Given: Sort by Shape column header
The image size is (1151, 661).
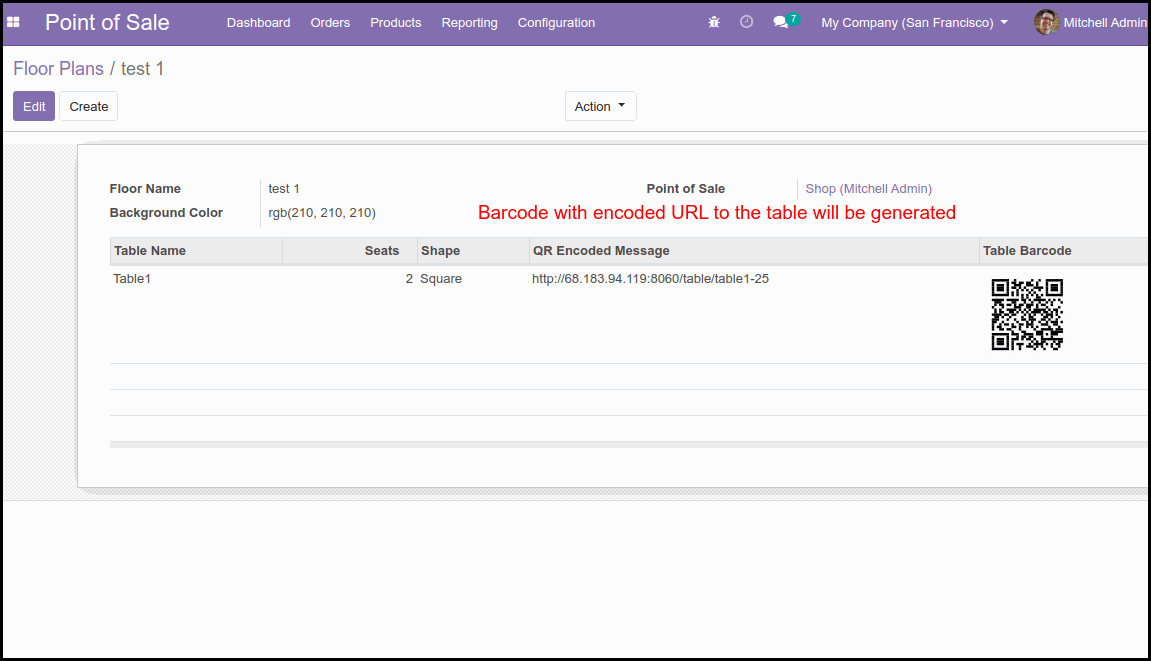Looking at the screenshot, I should (x=473, y=250).
